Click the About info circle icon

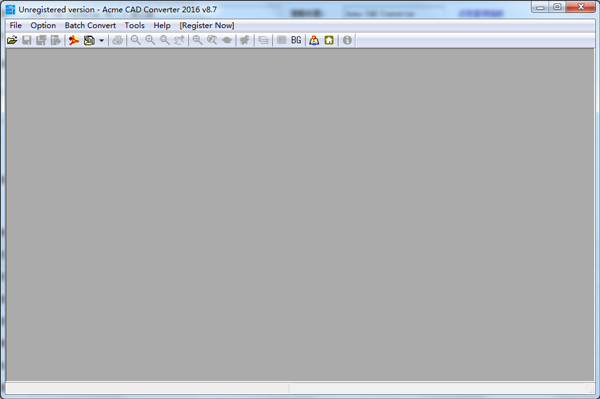pyautogui.click(x=347, y=40)
